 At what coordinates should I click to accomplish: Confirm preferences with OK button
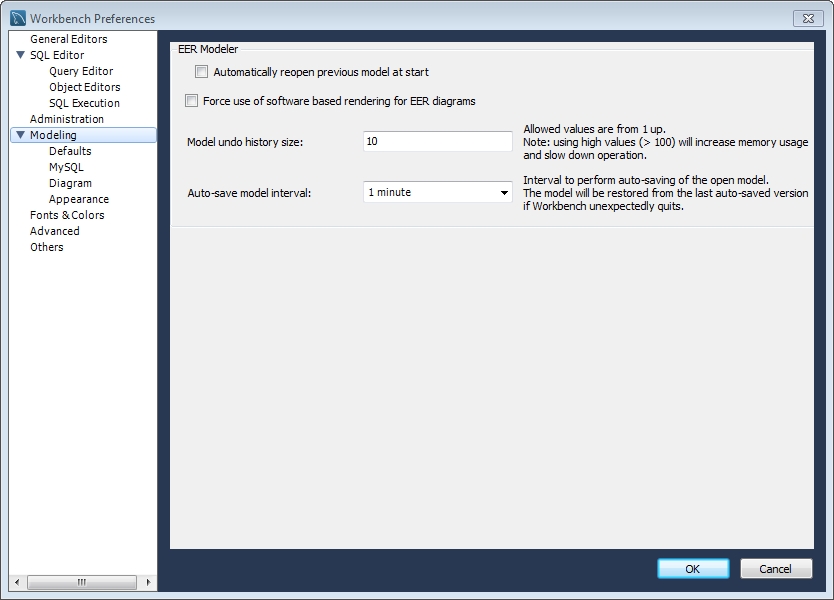click(693, 569)
